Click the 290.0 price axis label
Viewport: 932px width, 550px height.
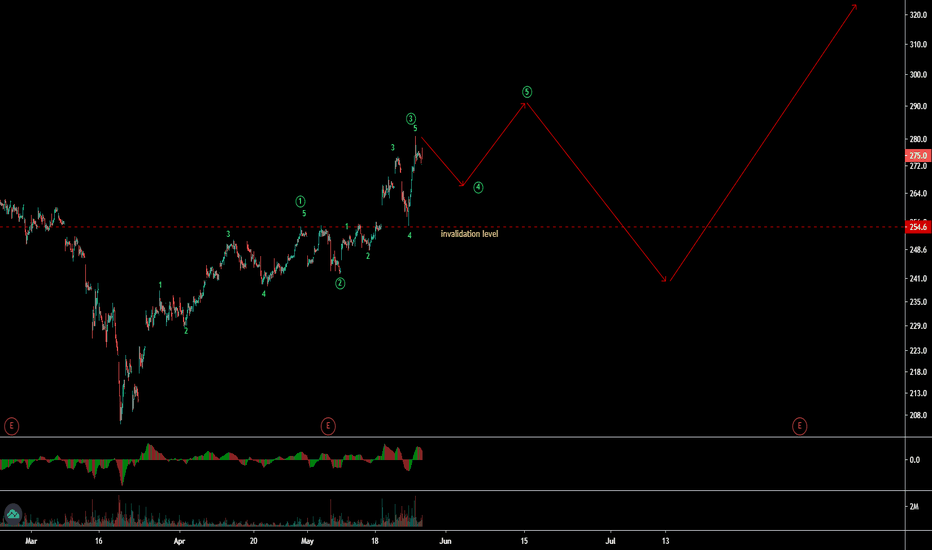click(918, 106)
